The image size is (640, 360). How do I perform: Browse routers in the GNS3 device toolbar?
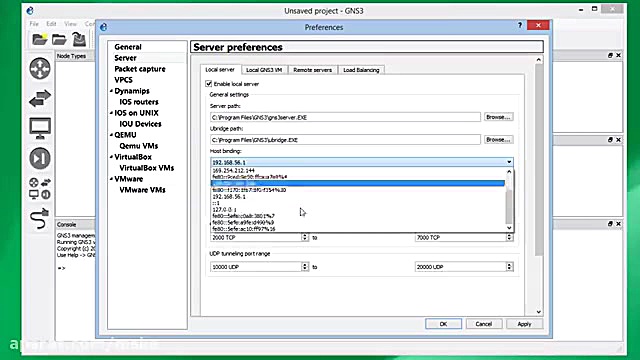(x=40, y=68)
